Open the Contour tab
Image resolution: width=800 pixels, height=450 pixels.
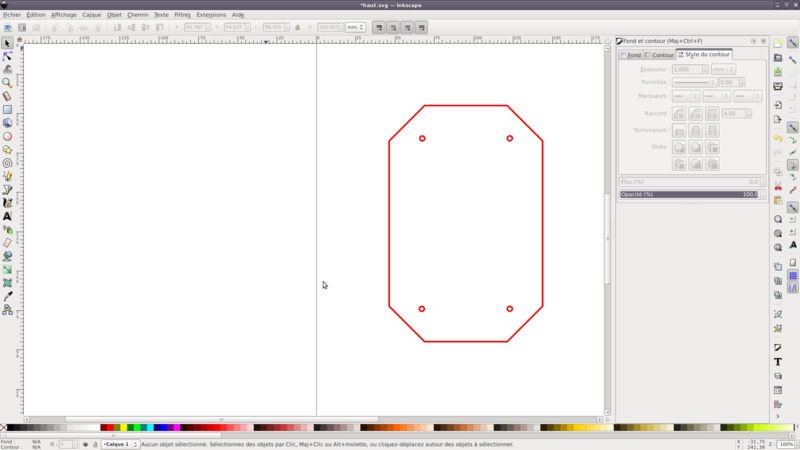[x=660, y=55]
